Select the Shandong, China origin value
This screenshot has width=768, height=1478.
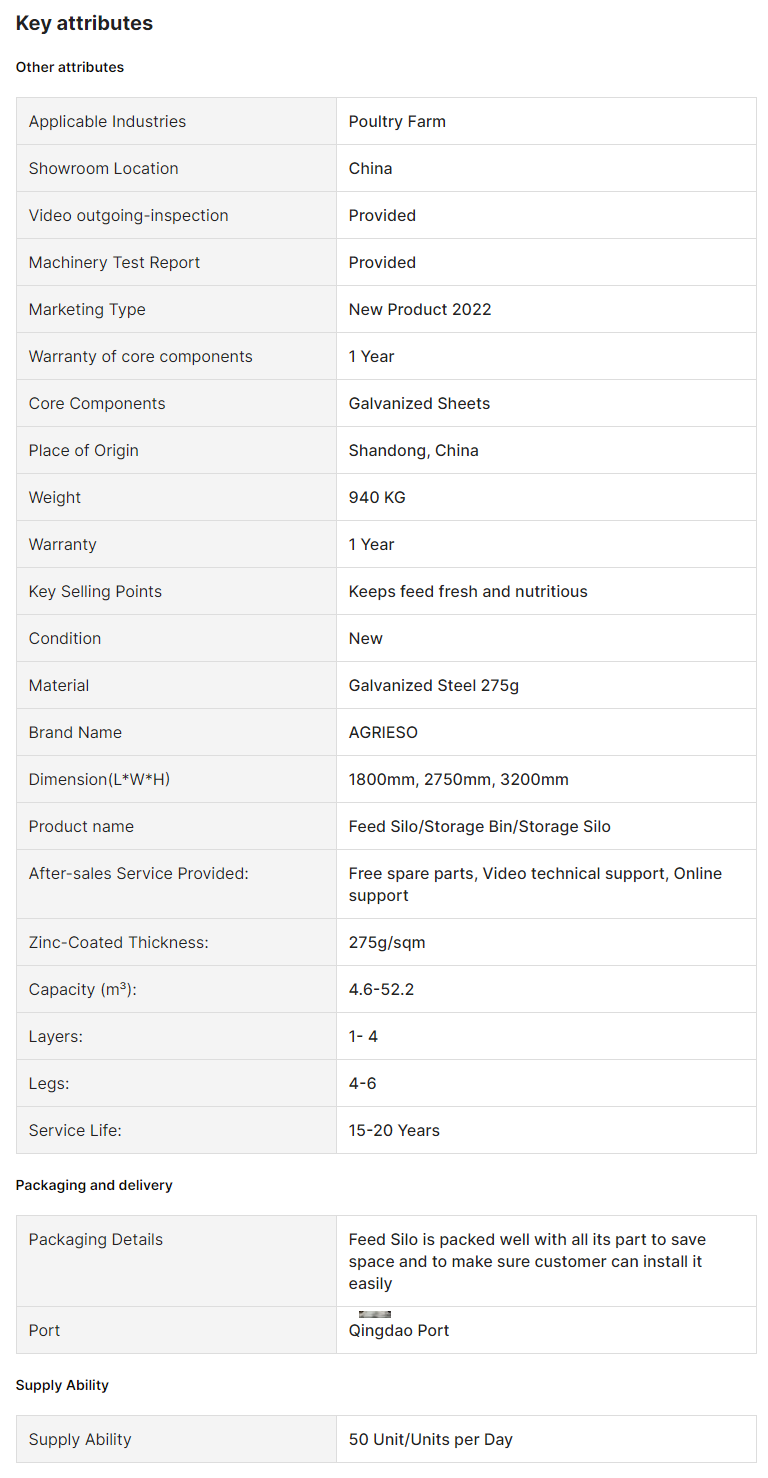[414, 450]
